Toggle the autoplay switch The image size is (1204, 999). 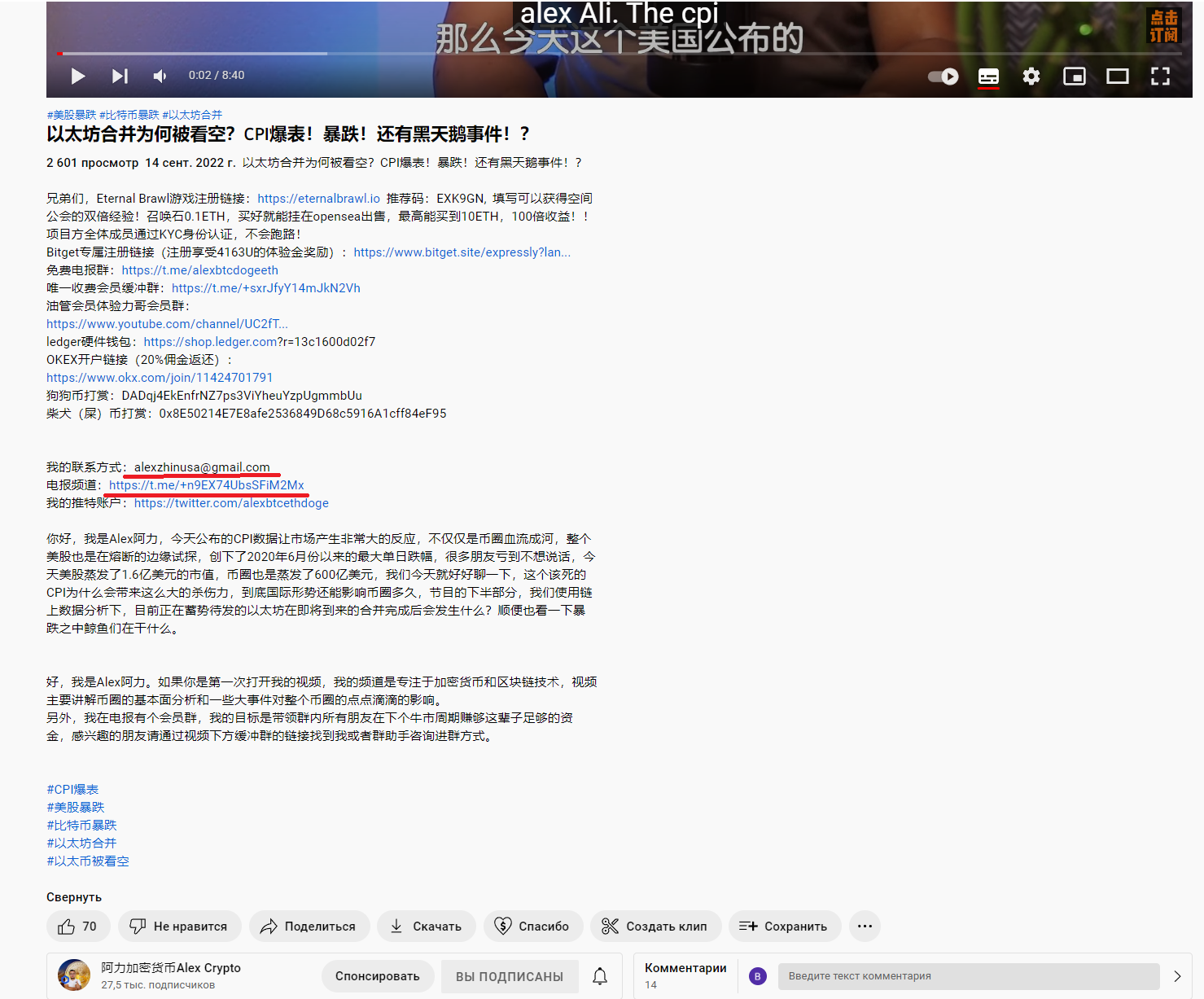click(943, 77)
